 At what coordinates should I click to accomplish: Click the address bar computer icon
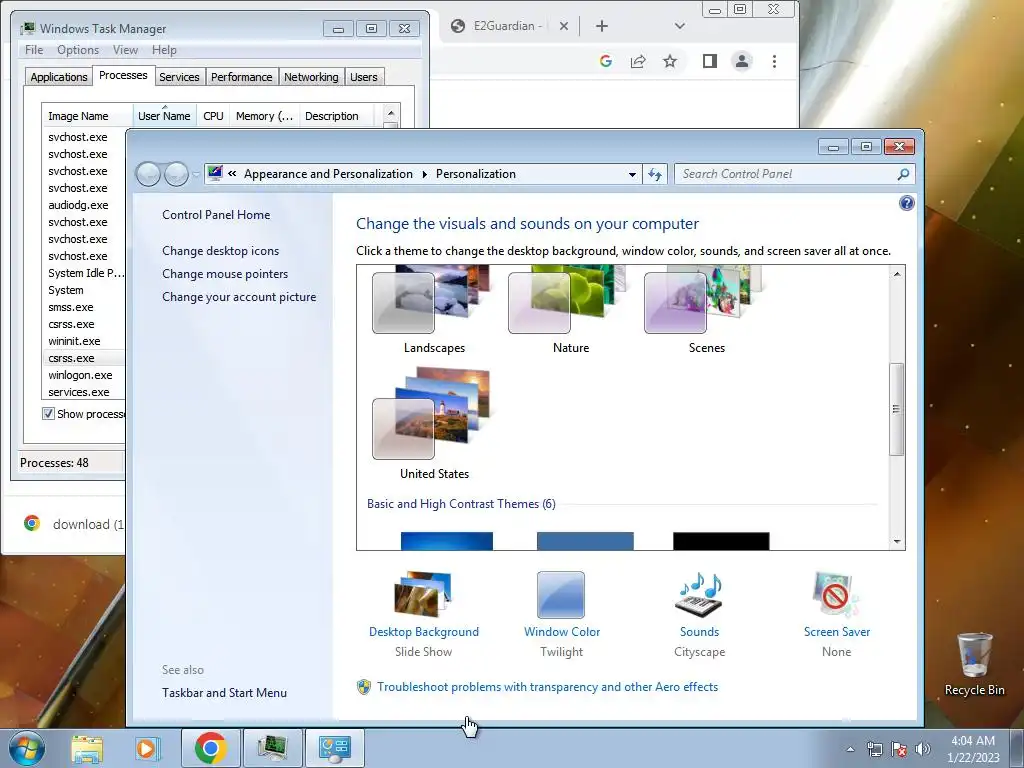(215, 173)
